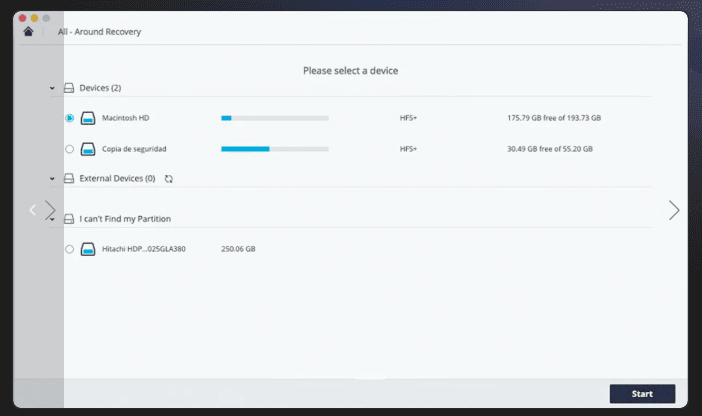The height and width of the screenshot is (416, 702).
Task: Click the Hitachi HDP drive icon
Action: coord(88,249)
